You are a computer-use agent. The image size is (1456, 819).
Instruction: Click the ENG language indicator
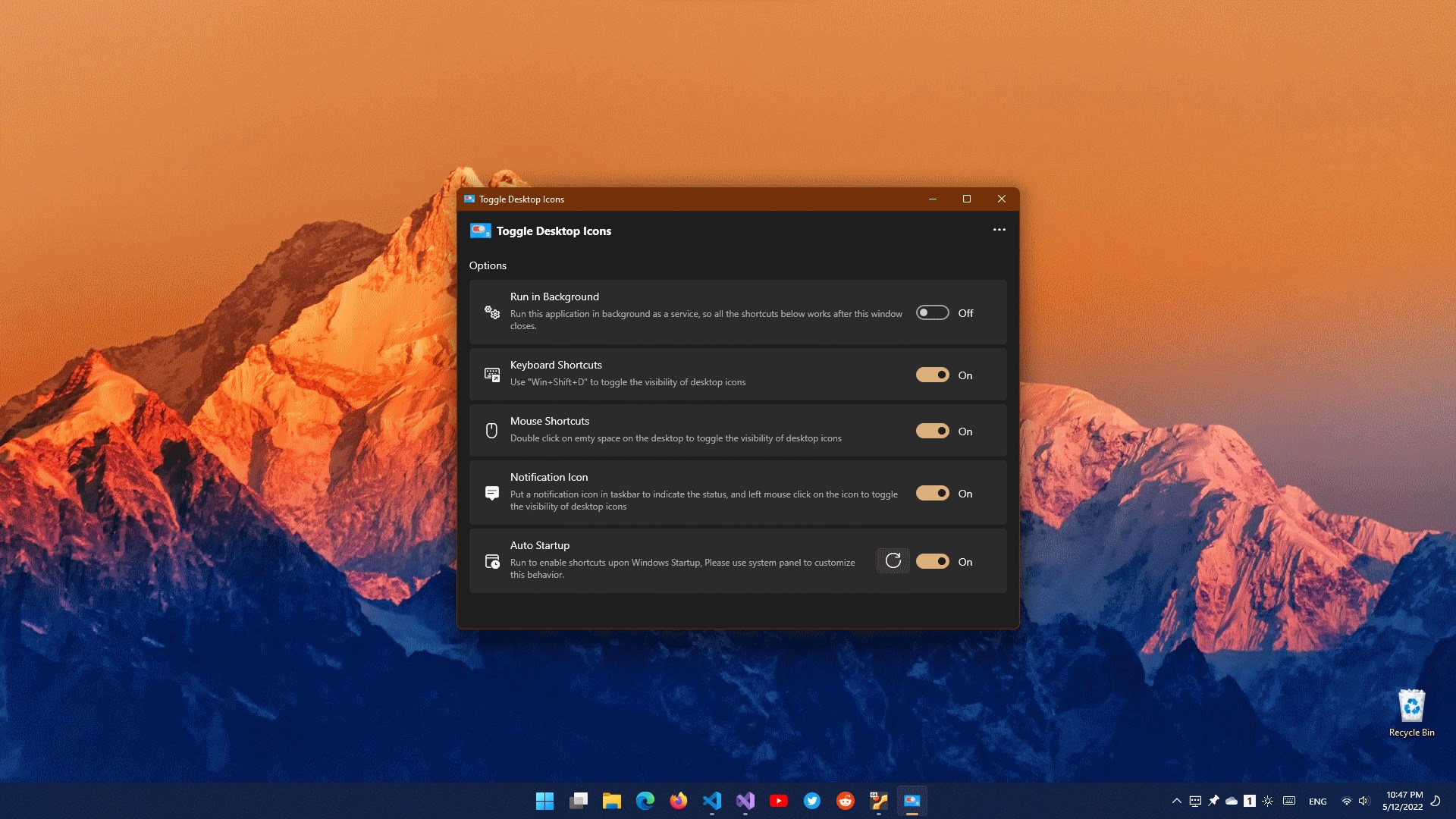[x=1317, y=802]
